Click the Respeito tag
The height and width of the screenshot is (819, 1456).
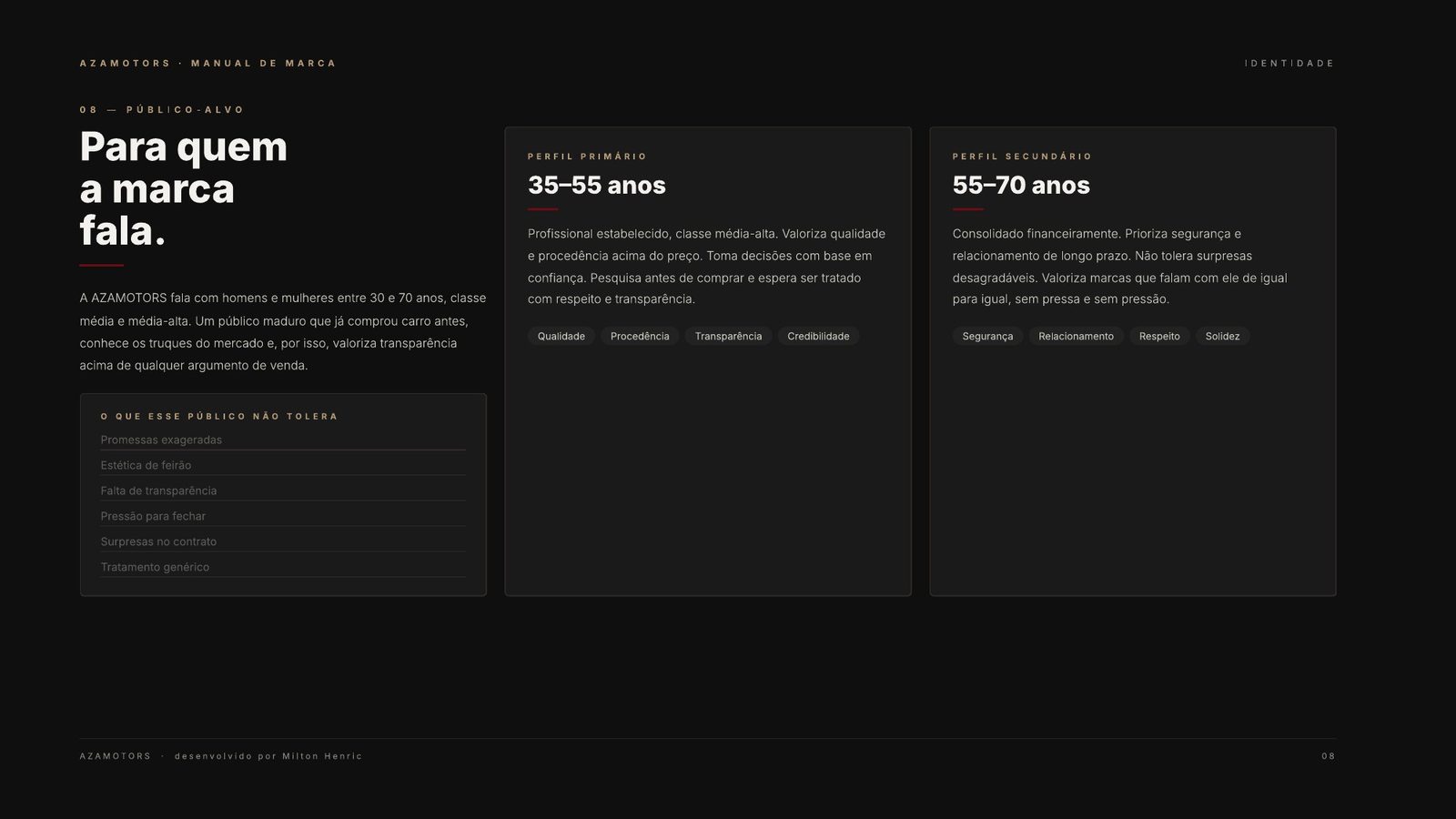click(1159, 337)
